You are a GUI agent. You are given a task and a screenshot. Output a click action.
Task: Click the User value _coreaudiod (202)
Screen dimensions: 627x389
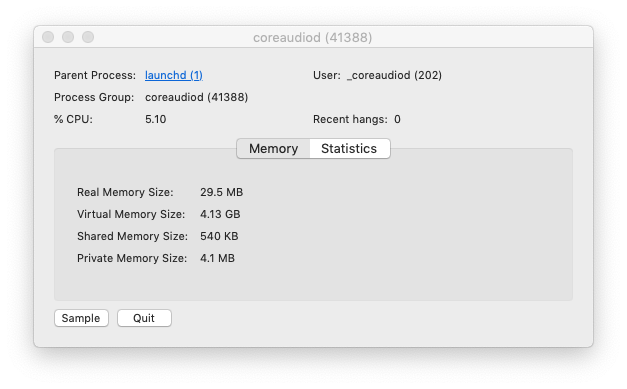coord(394,75)
